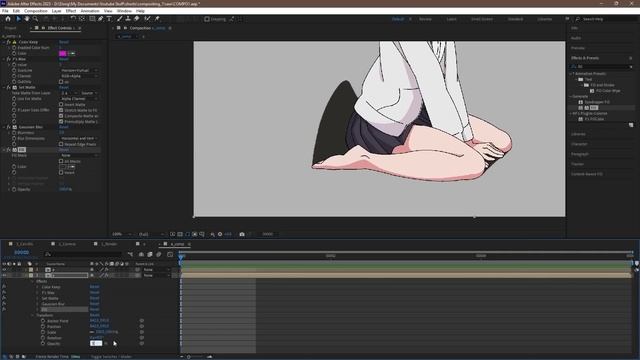Screen dimensions: 640x360
Task: Toggle Frame Blending timeline icon
Action: 150,254
